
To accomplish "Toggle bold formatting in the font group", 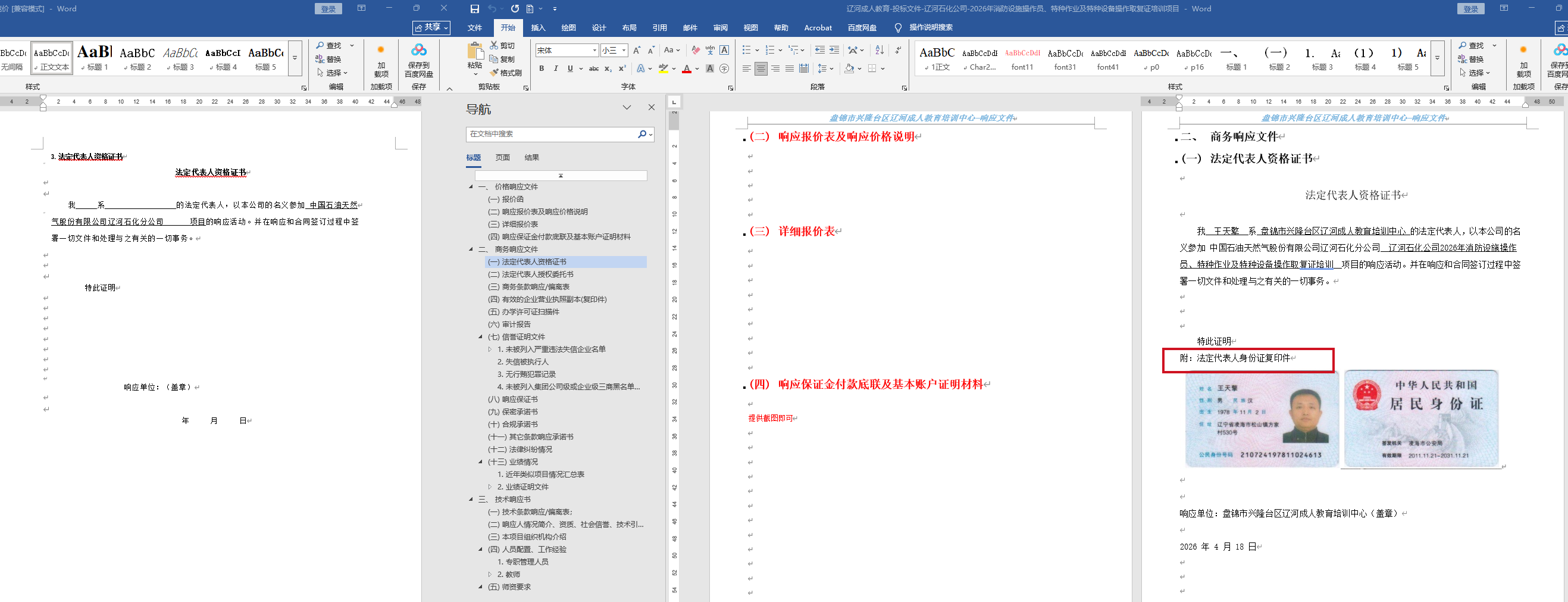I will [541, 69].
